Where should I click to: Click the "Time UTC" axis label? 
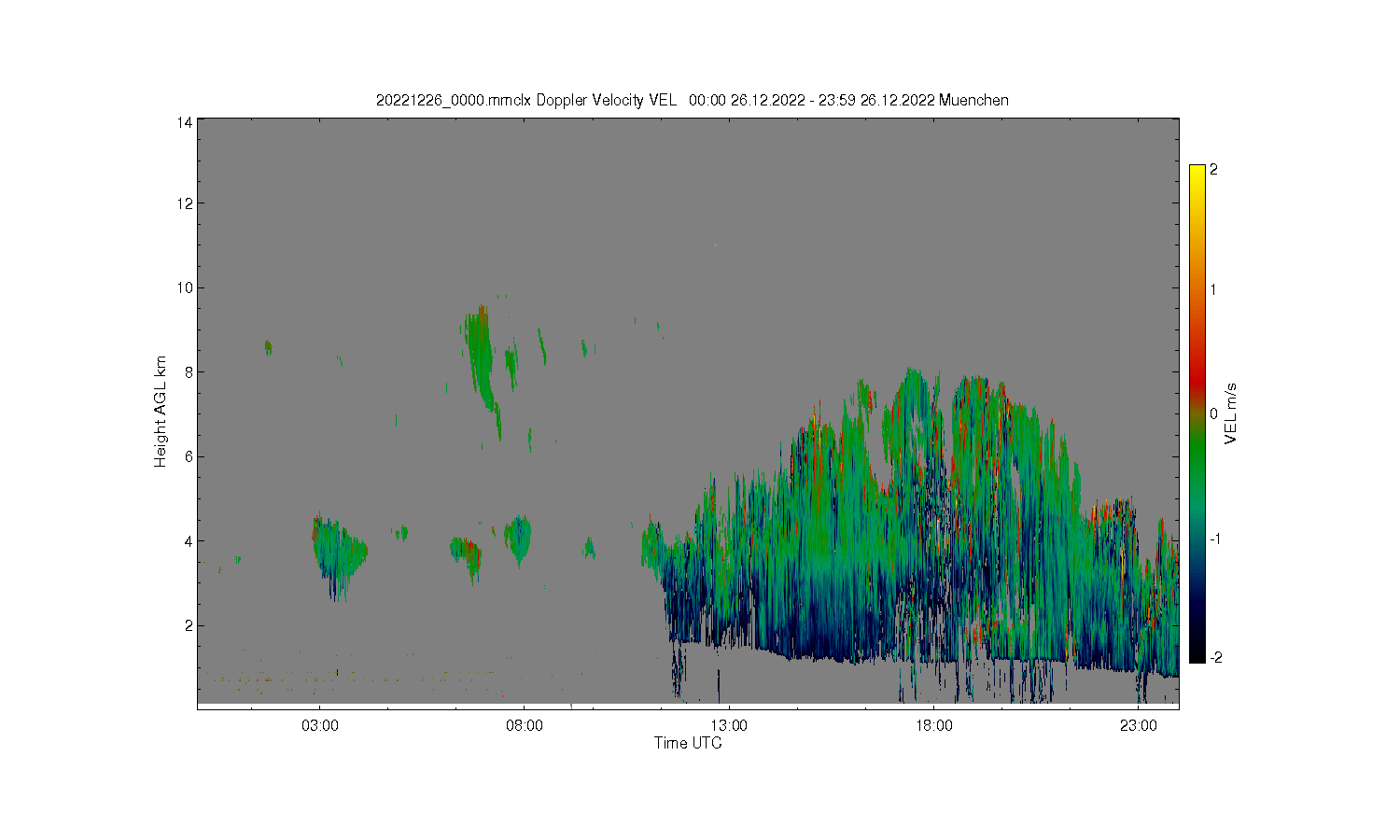tap(688, 743)
